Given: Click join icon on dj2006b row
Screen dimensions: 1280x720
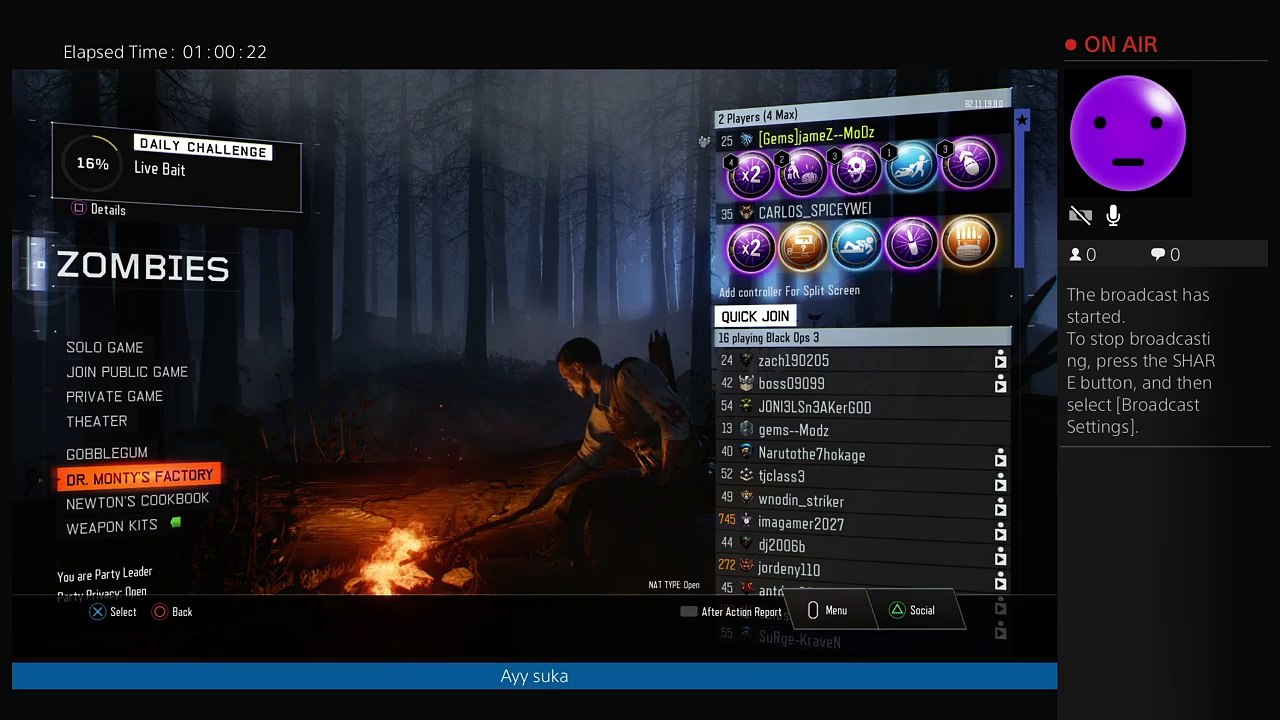Looking at the screenshot, I should tap(1000, 558).
